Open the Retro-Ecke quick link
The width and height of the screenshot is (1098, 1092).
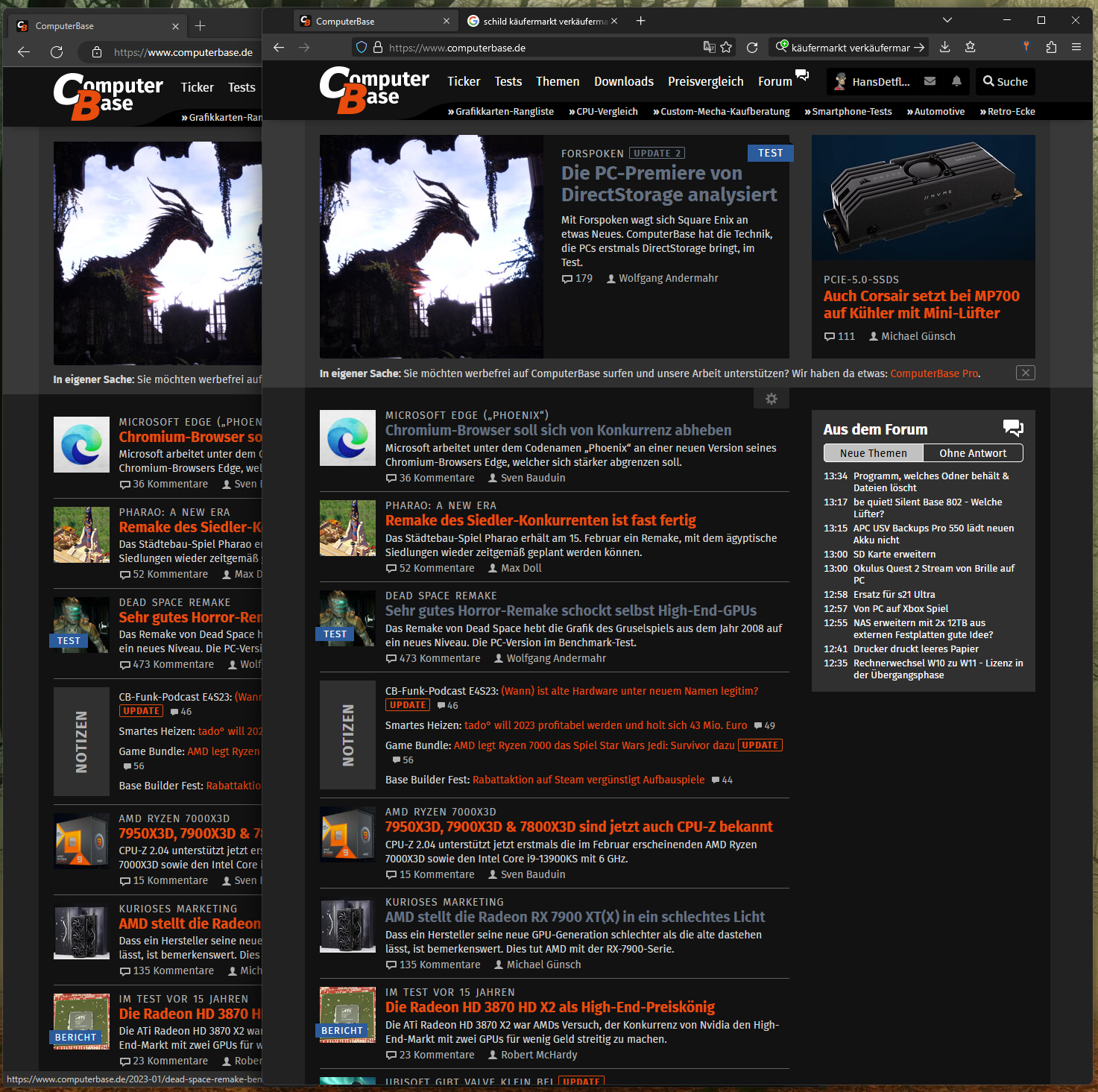pyautogui.click(x=1008, y=111)
